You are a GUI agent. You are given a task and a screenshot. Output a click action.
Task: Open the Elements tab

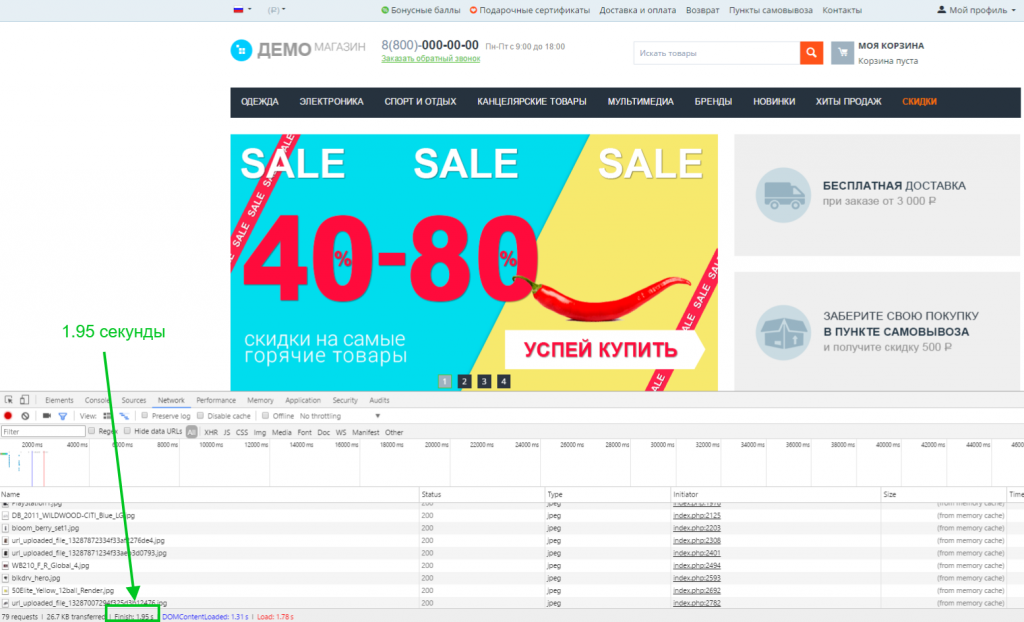tap(59, 401)
